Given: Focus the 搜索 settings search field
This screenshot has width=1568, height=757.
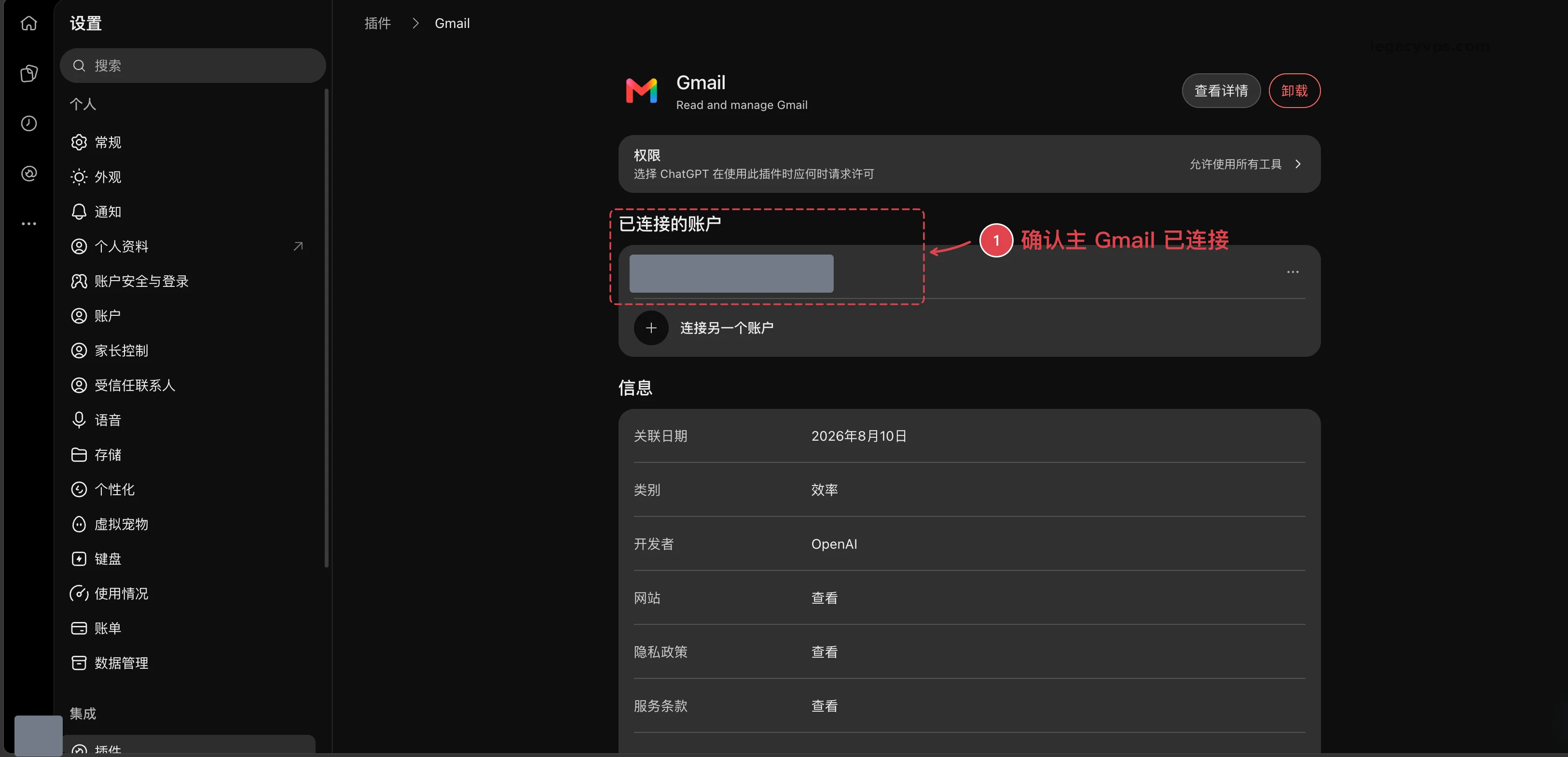Looking at the screenshot, I should point(193,66).
